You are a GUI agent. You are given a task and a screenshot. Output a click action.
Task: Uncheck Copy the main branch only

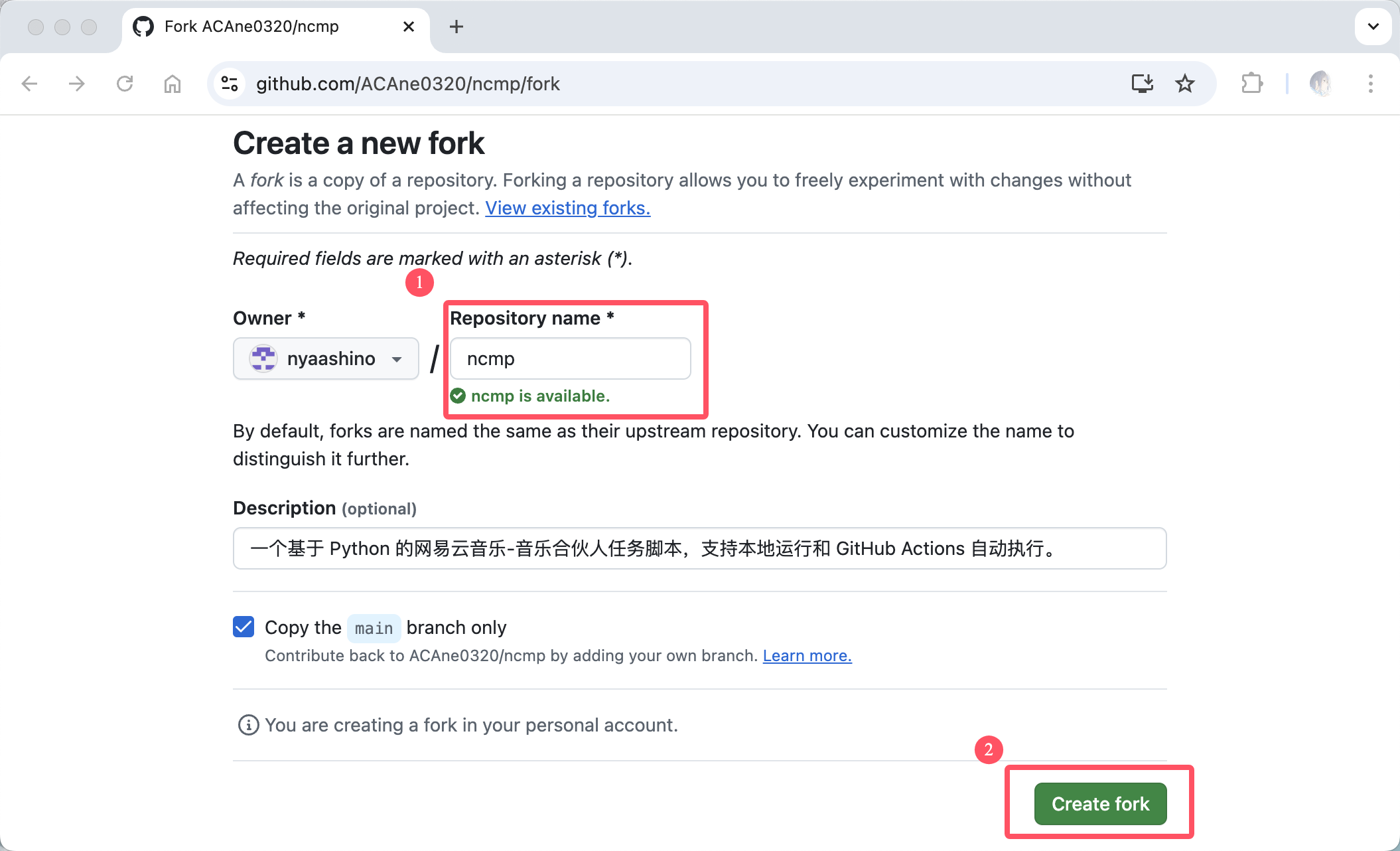pyautogui.click(x=244, y=627)
